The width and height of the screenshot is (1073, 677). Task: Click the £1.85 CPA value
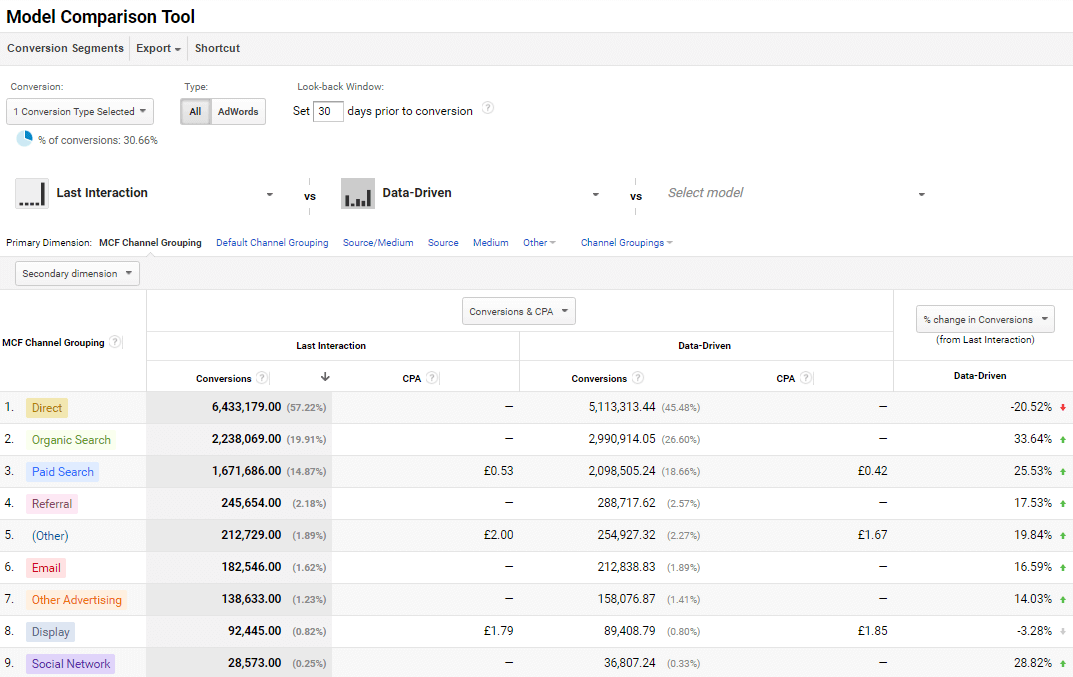pyautogui.click(x=872, y=630)
